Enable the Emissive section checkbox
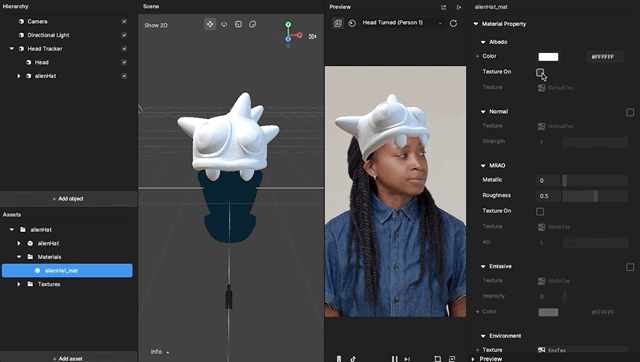Image resolution: width=640 pixels, height=362 pixels. coord(630,267)
